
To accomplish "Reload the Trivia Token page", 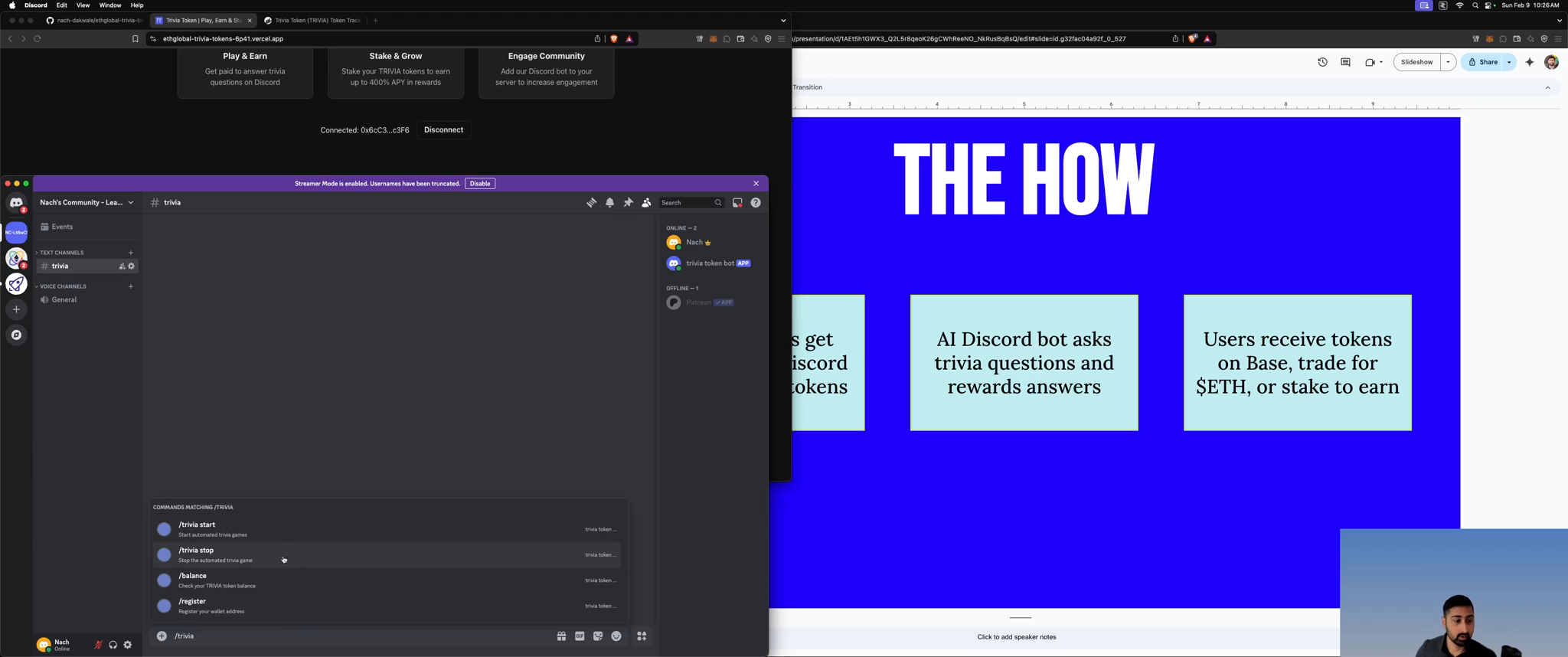I will pos(38,39).
